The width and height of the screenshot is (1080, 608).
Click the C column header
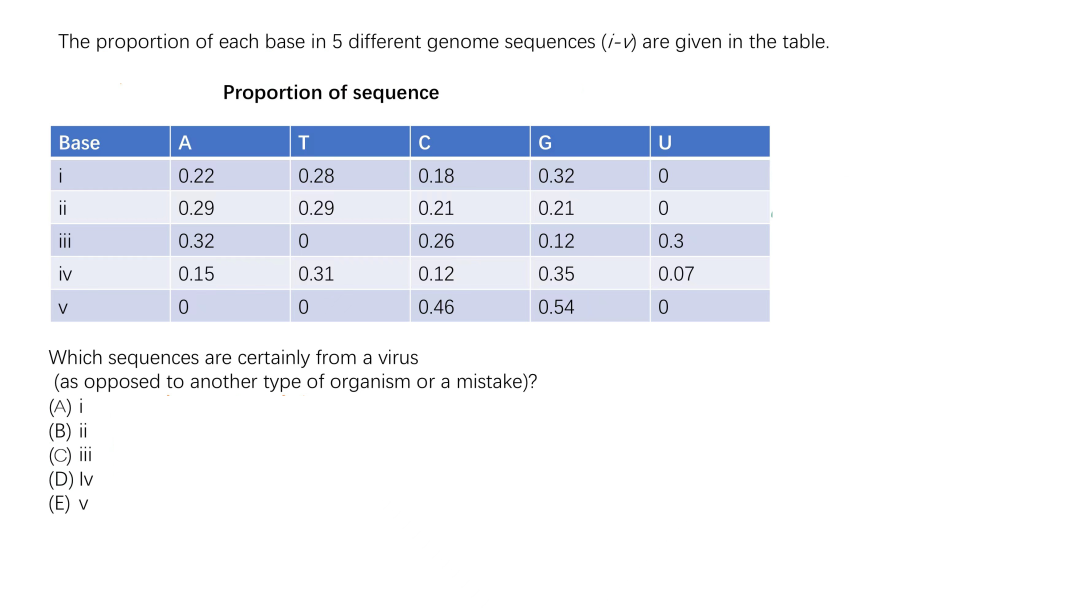(470, 142)
